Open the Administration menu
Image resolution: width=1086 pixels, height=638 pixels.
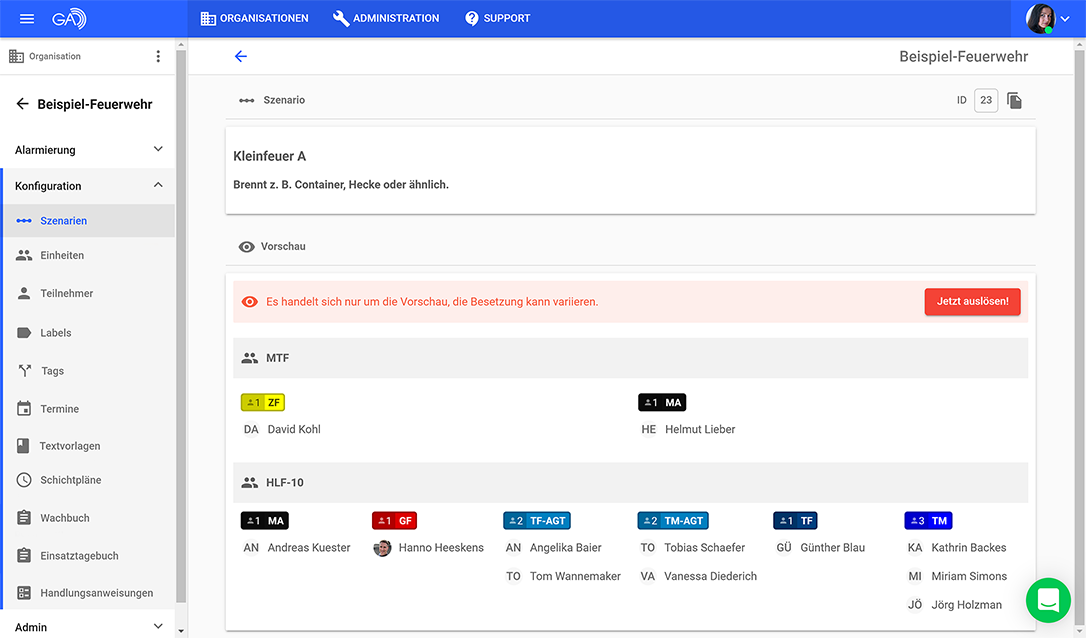point(385,18)
